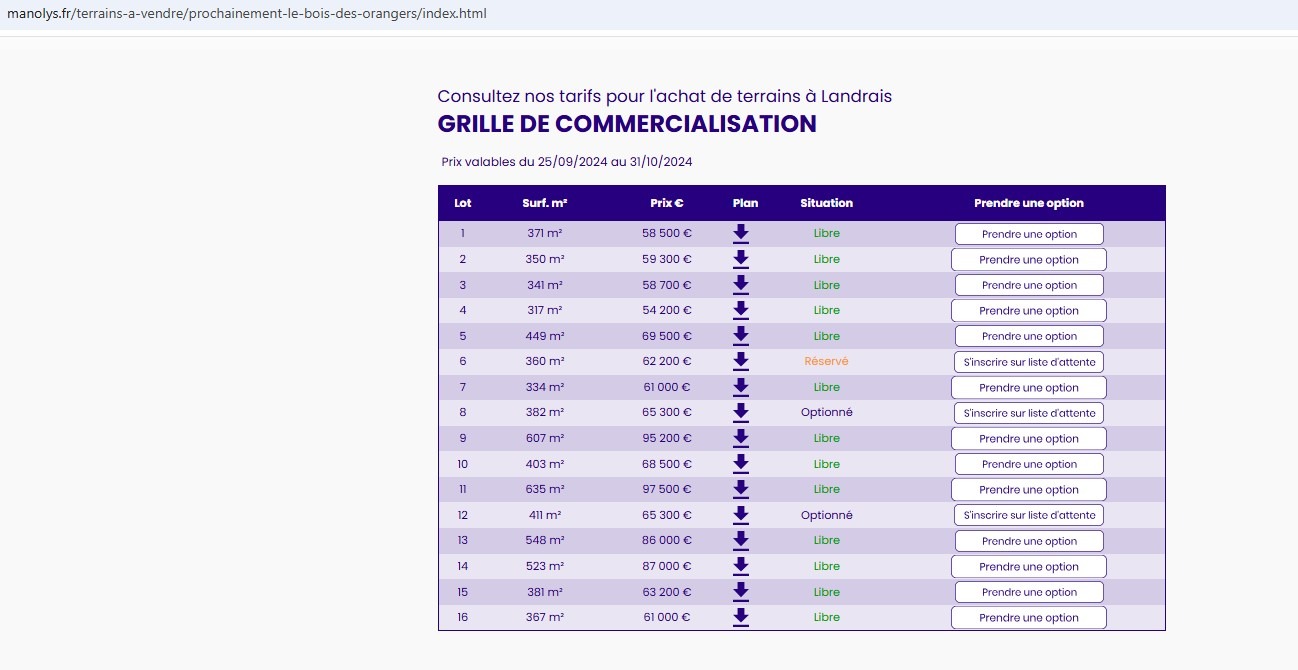Click the Prix € column header
Screen dimensions: 1298x670
pos(666,203)
